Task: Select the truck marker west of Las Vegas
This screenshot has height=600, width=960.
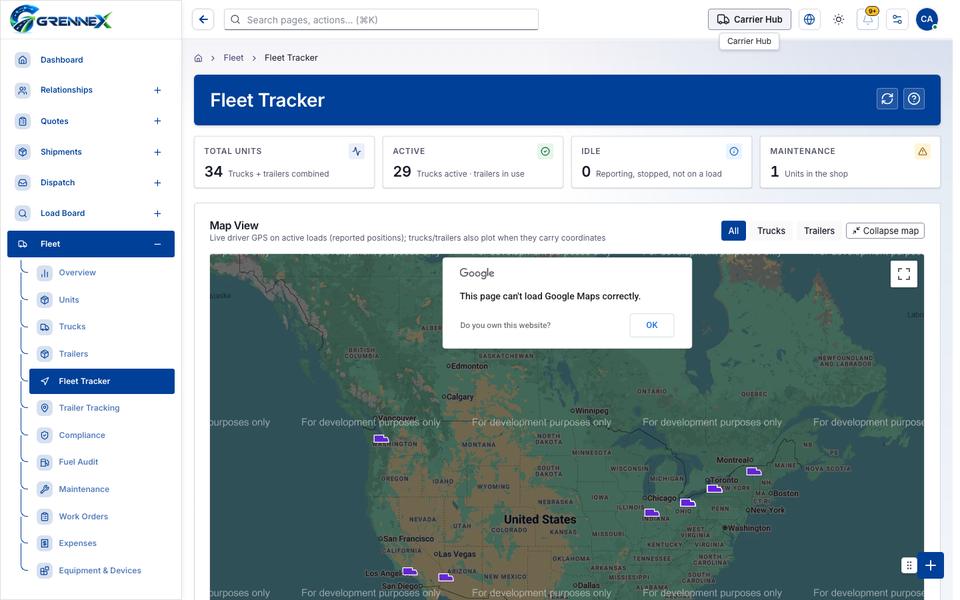Action: click(x=410, y=571)
